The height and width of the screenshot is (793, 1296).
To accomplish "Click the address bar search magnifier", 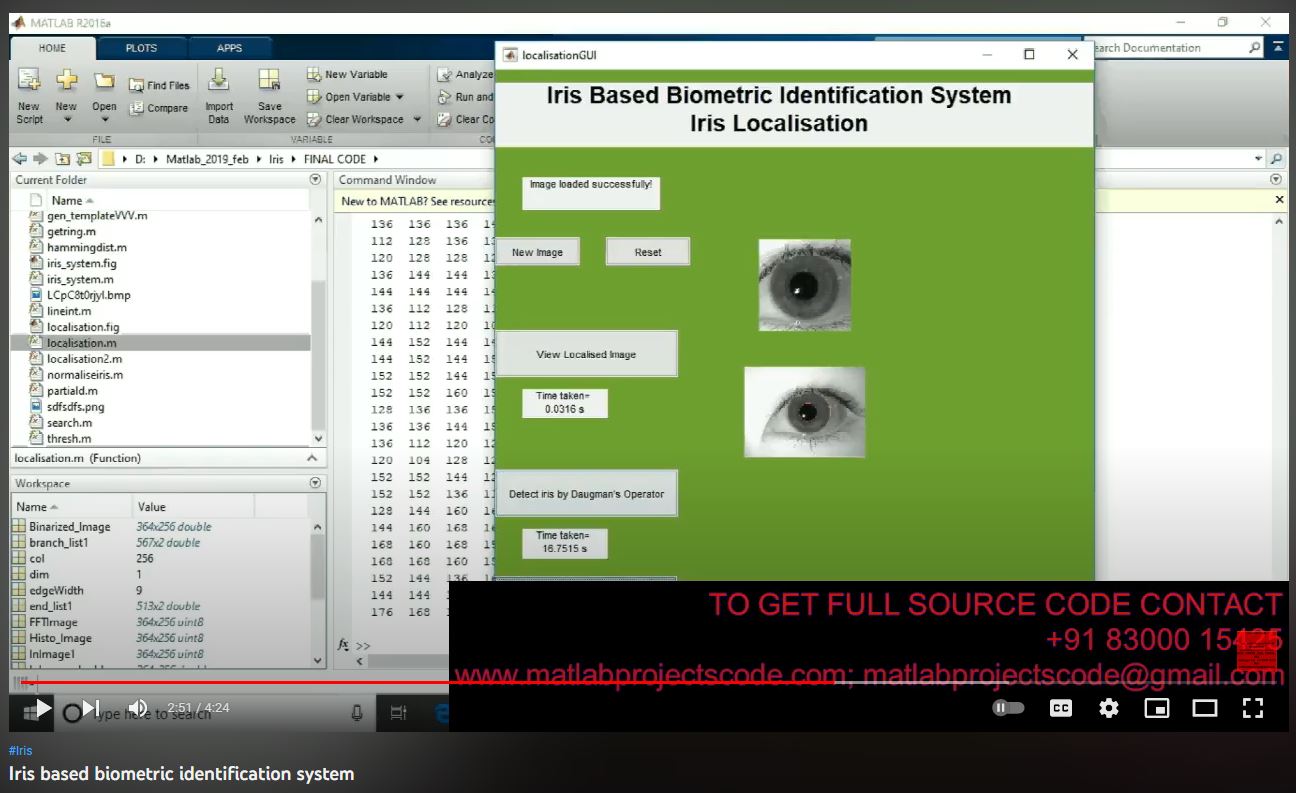I will (x=1276, y=158).
